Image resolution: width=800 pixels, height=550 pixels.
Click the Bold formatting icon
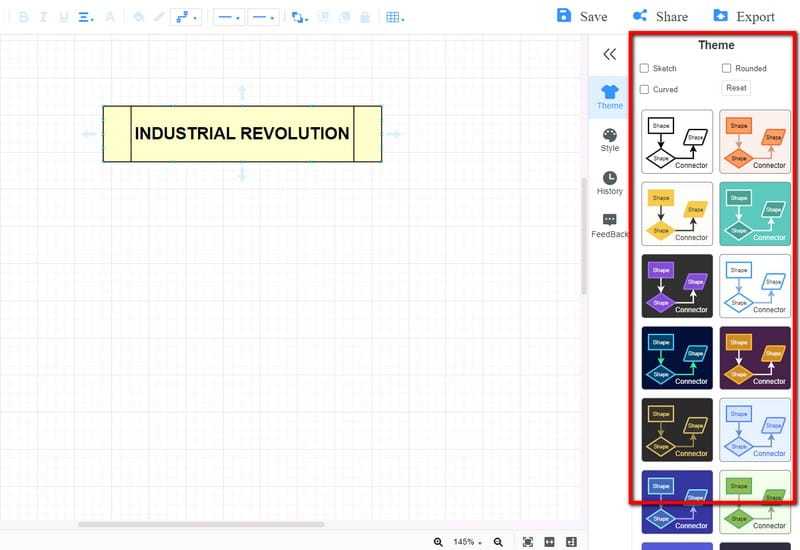point(23,17)
